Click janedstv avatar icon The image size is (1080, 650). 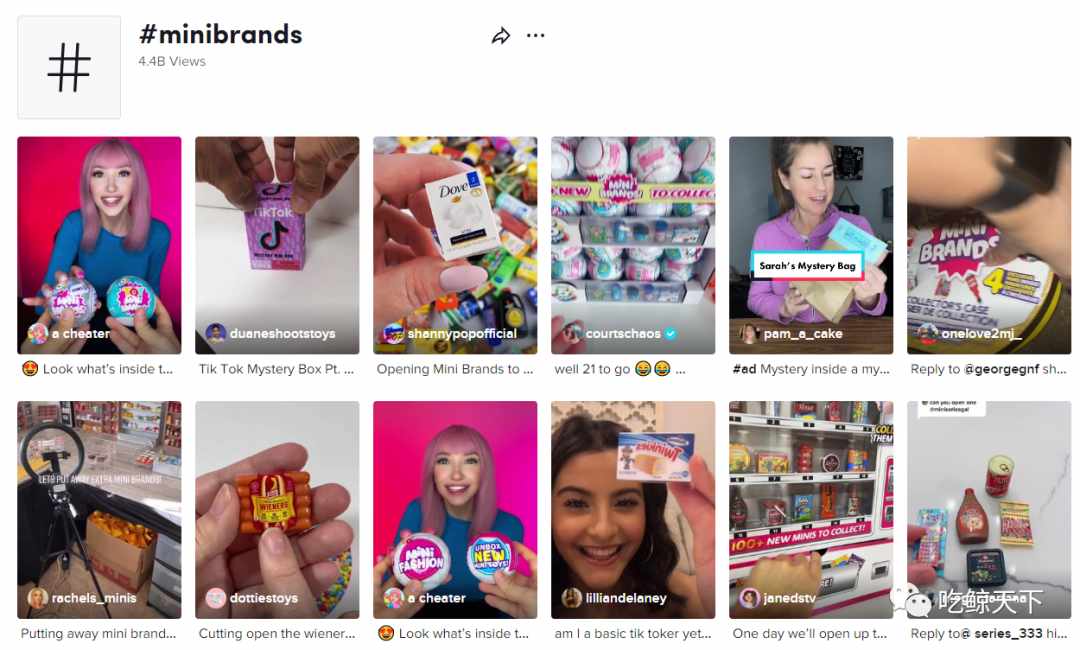coord(749,598)
